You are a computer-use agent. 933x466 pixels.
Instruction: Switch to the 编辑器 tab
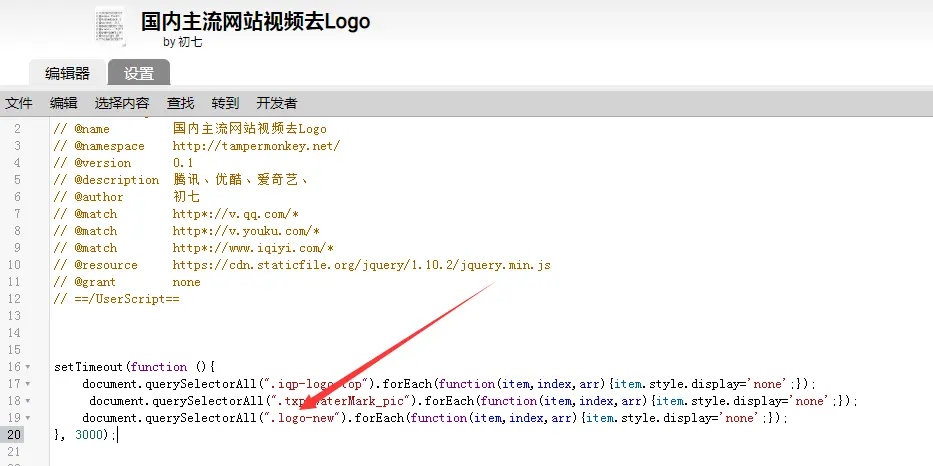[x=67, y=73]
